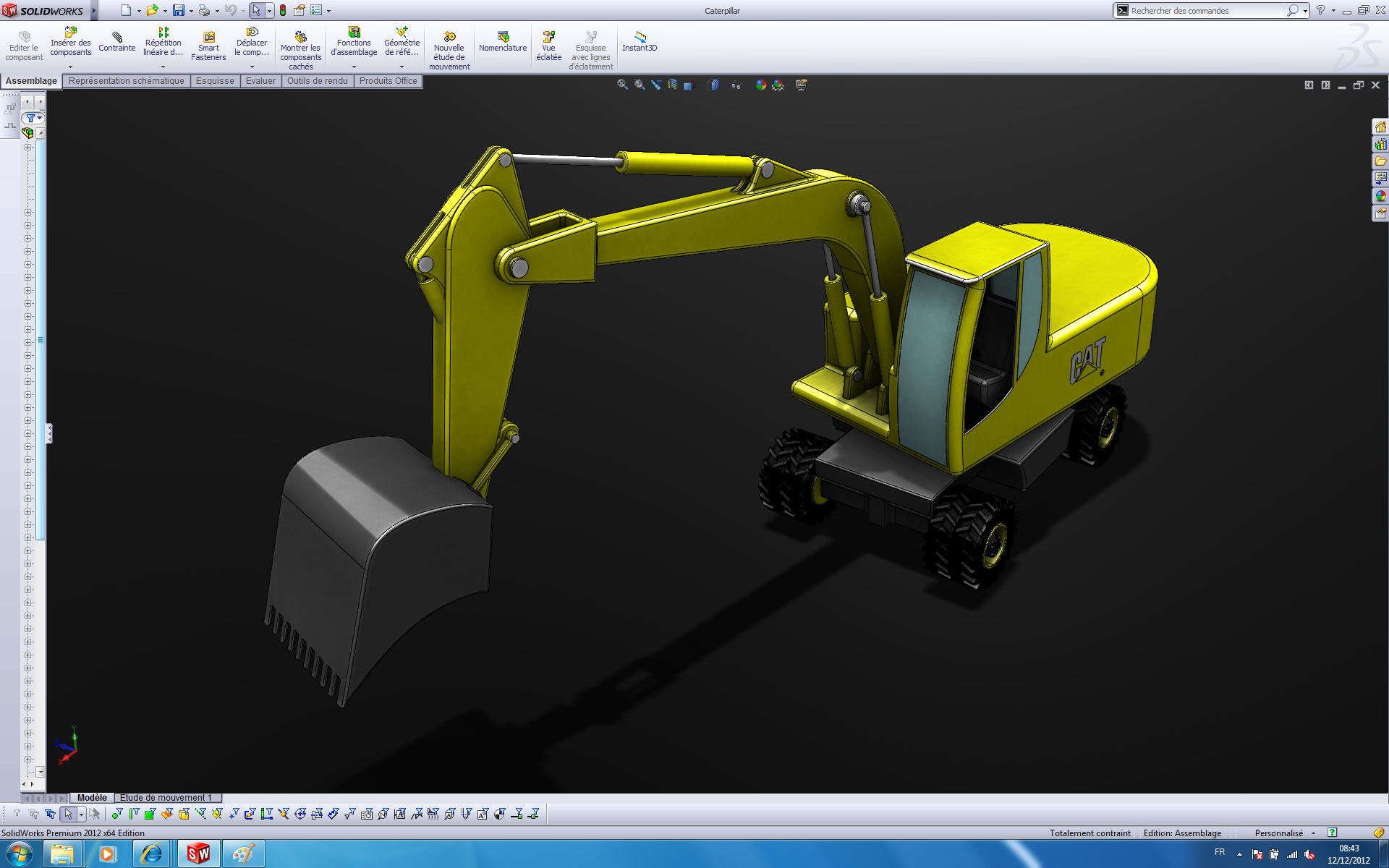Click the Edit Appearance color ball
Image resolution: width=1389 pixels, height=868 pixels.
[760, 85]
